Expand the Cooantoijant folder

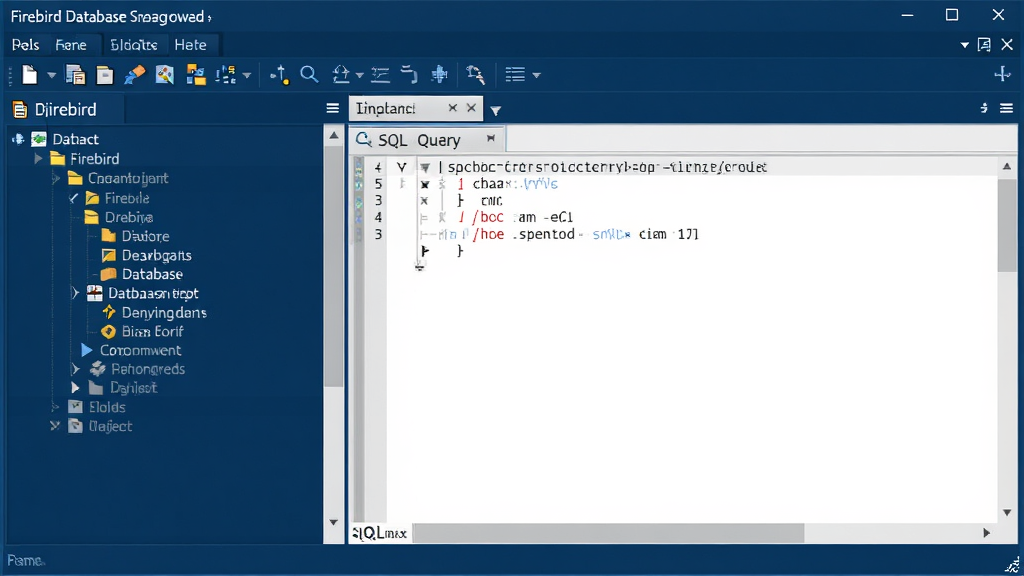[x=56, y=178]
